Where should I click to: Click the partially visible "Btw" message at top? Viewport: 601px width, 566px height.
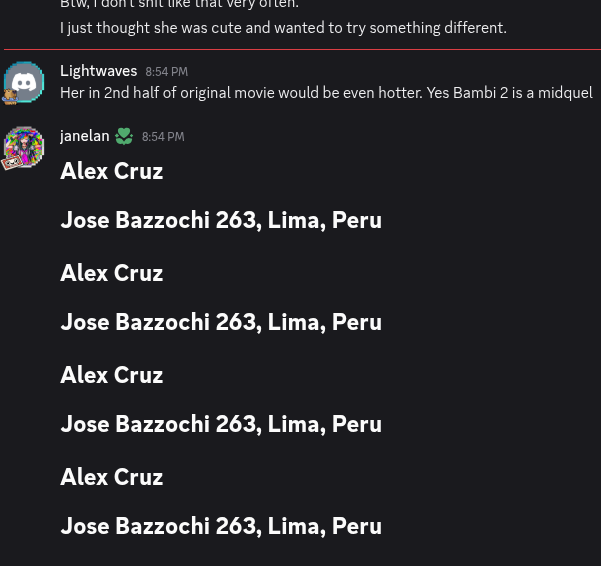(179, 5)
